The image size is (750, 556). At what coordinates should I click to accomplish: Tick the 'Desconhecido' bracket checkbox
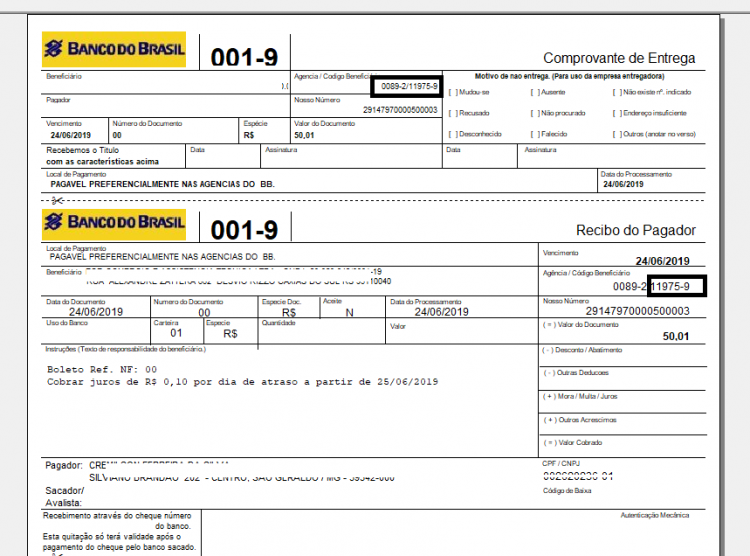453,134
